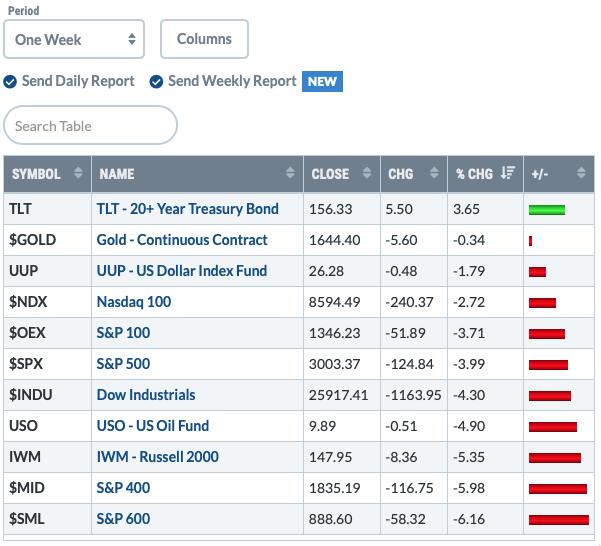Click the close value 156.33
This screenshot has height=546, width=601.
pos(330,209)
